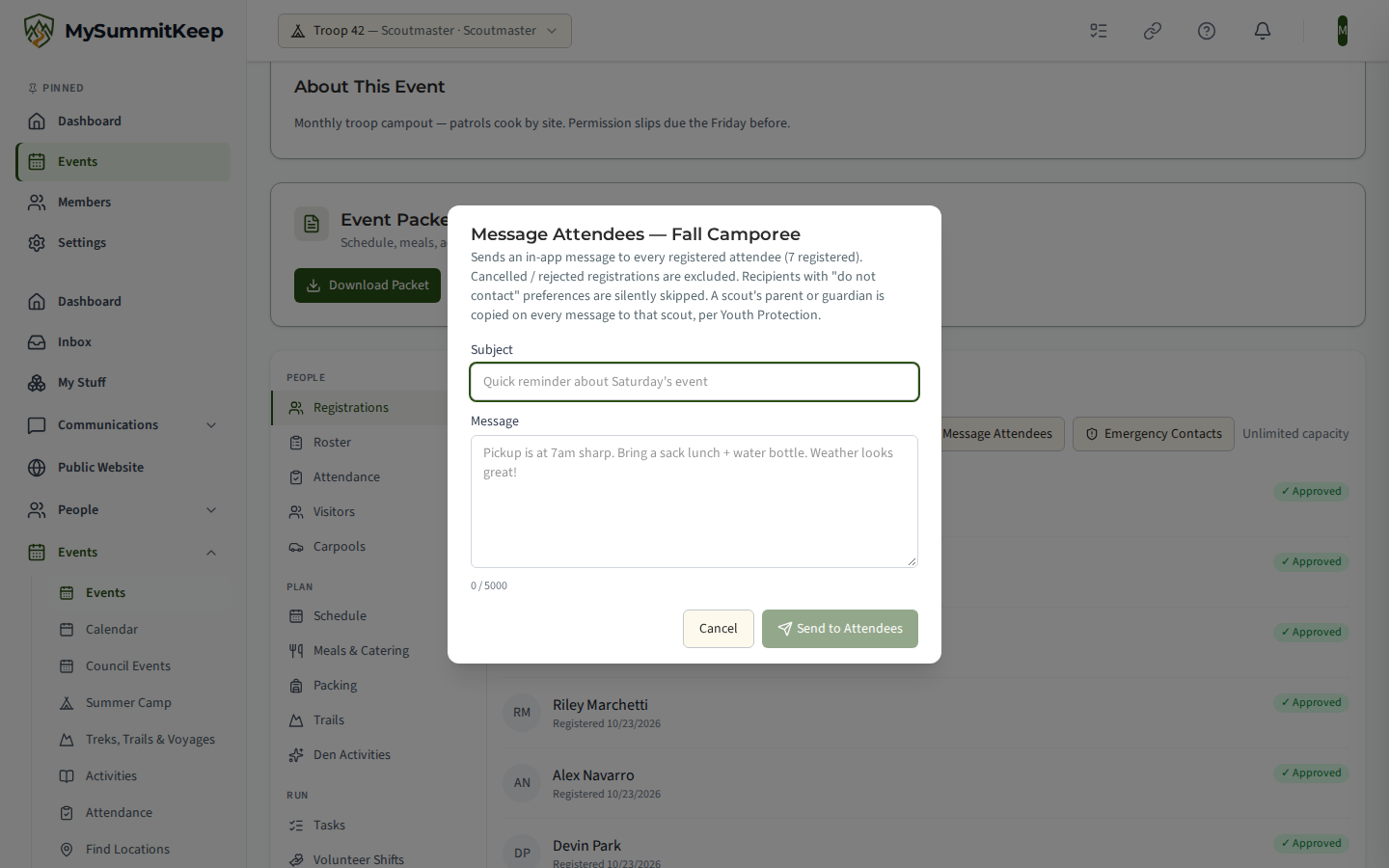Open the user avatar menu
Viewport: 1389px width, 868px height.
click(1342, 31)
